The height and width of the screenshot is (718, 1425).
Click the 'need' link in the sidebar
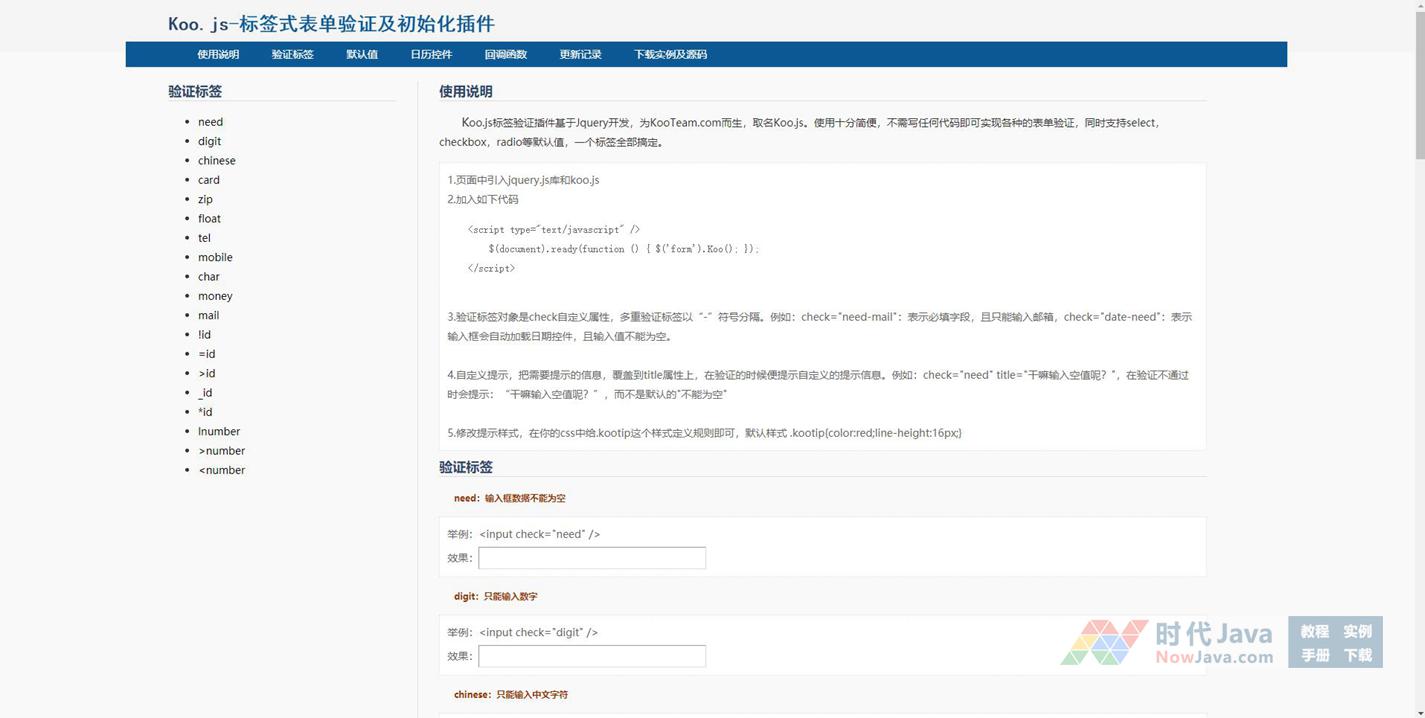click(210, 122)
